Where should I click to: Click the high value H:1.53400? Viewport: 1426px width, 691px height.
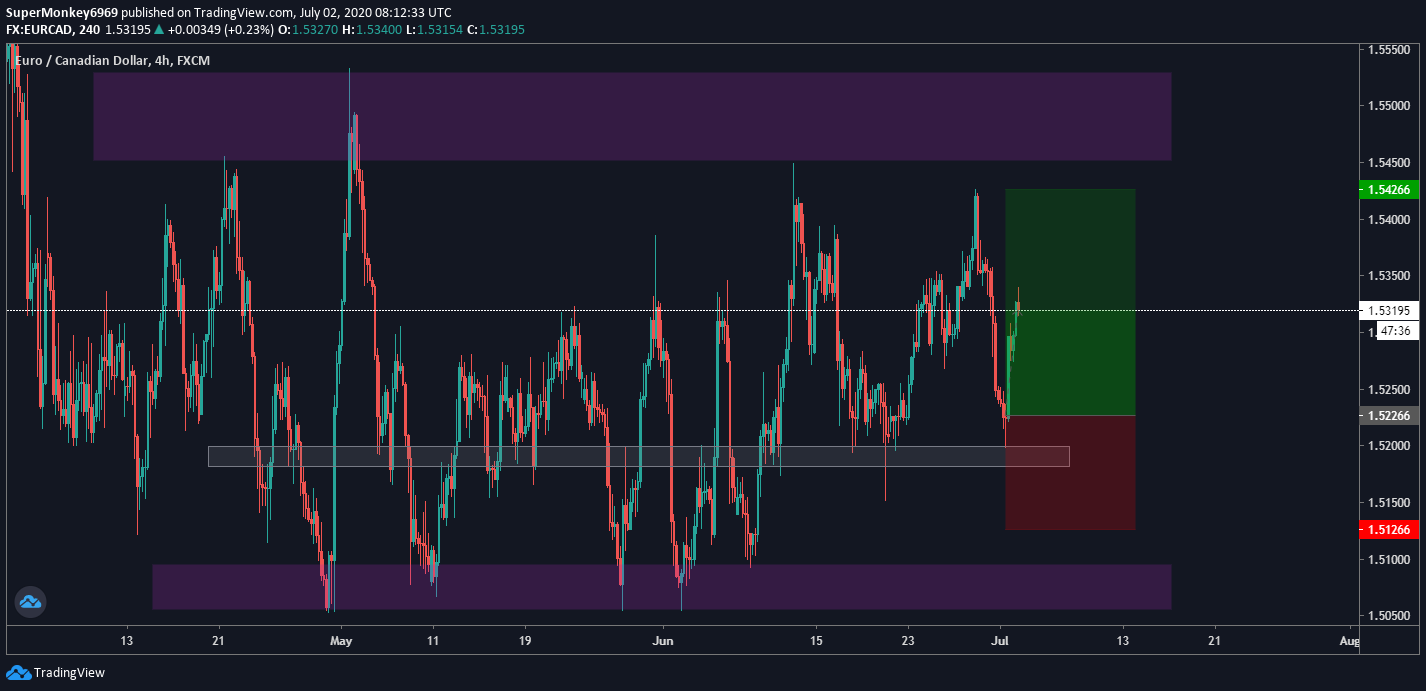pyautogui.click(x=372, y=29)
